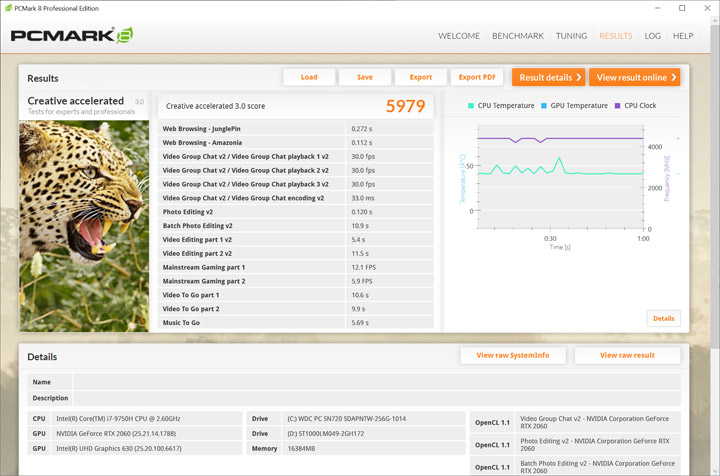The image size is (720, 476).
Task: Click View result online
Action: pos(635,78)
